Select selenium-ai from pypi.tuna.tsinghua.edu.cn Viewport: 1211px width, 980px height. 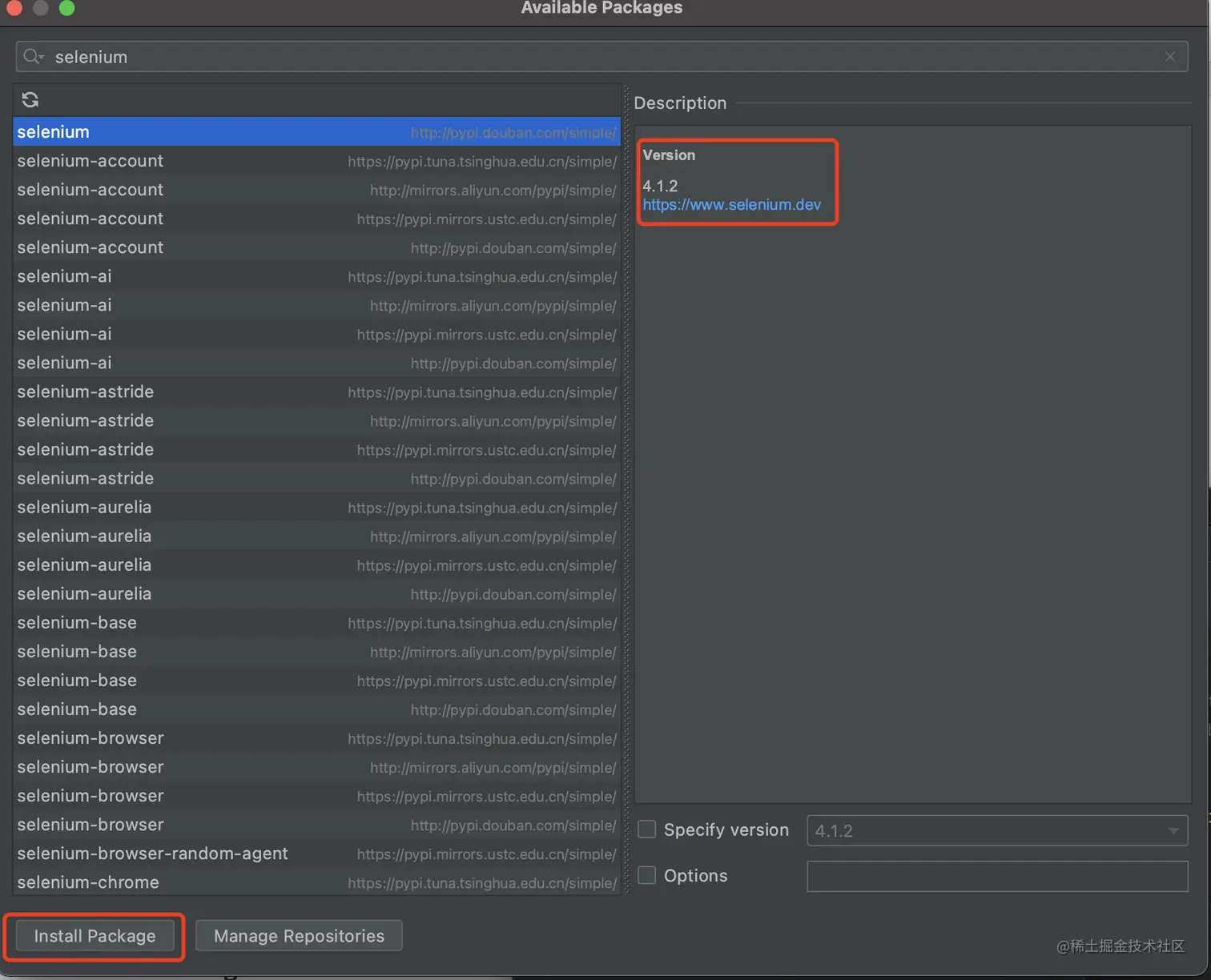(x=316, y=276)
